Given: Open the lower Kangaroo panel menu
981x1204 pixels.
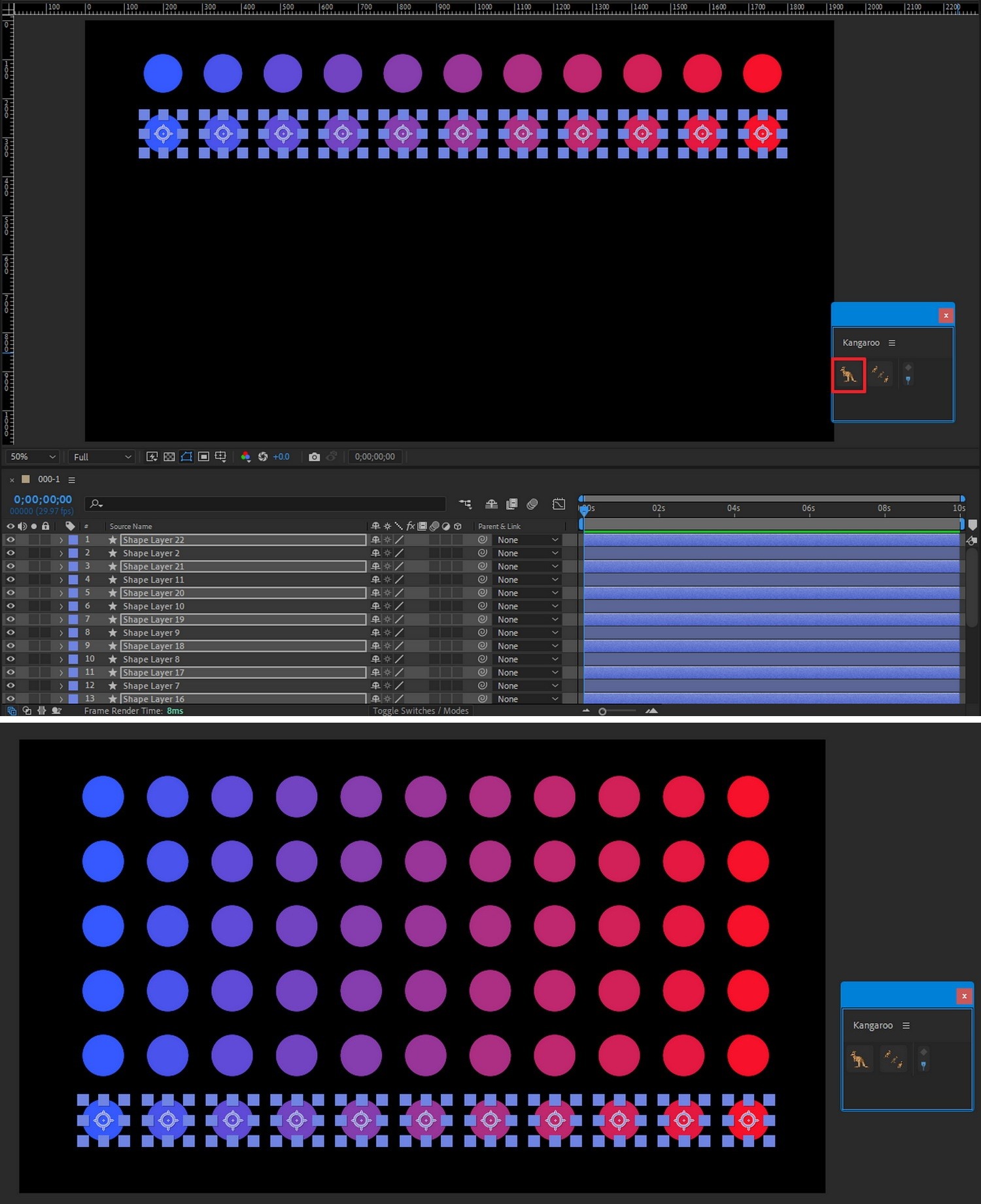Looking at the screenshot, I should click(906, 1025).
